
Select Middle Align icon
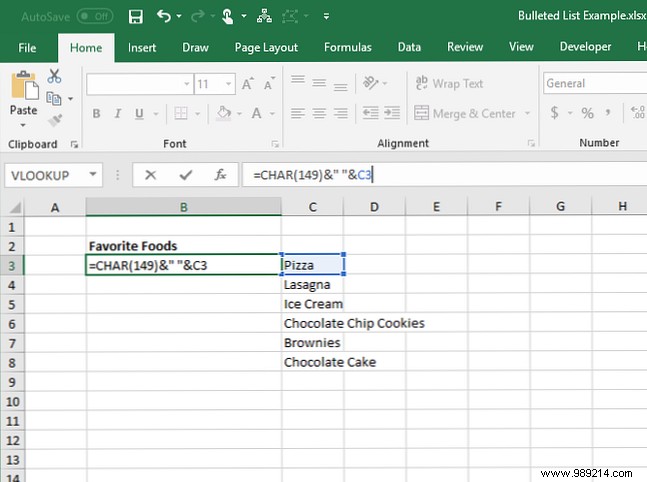point(319,83)
